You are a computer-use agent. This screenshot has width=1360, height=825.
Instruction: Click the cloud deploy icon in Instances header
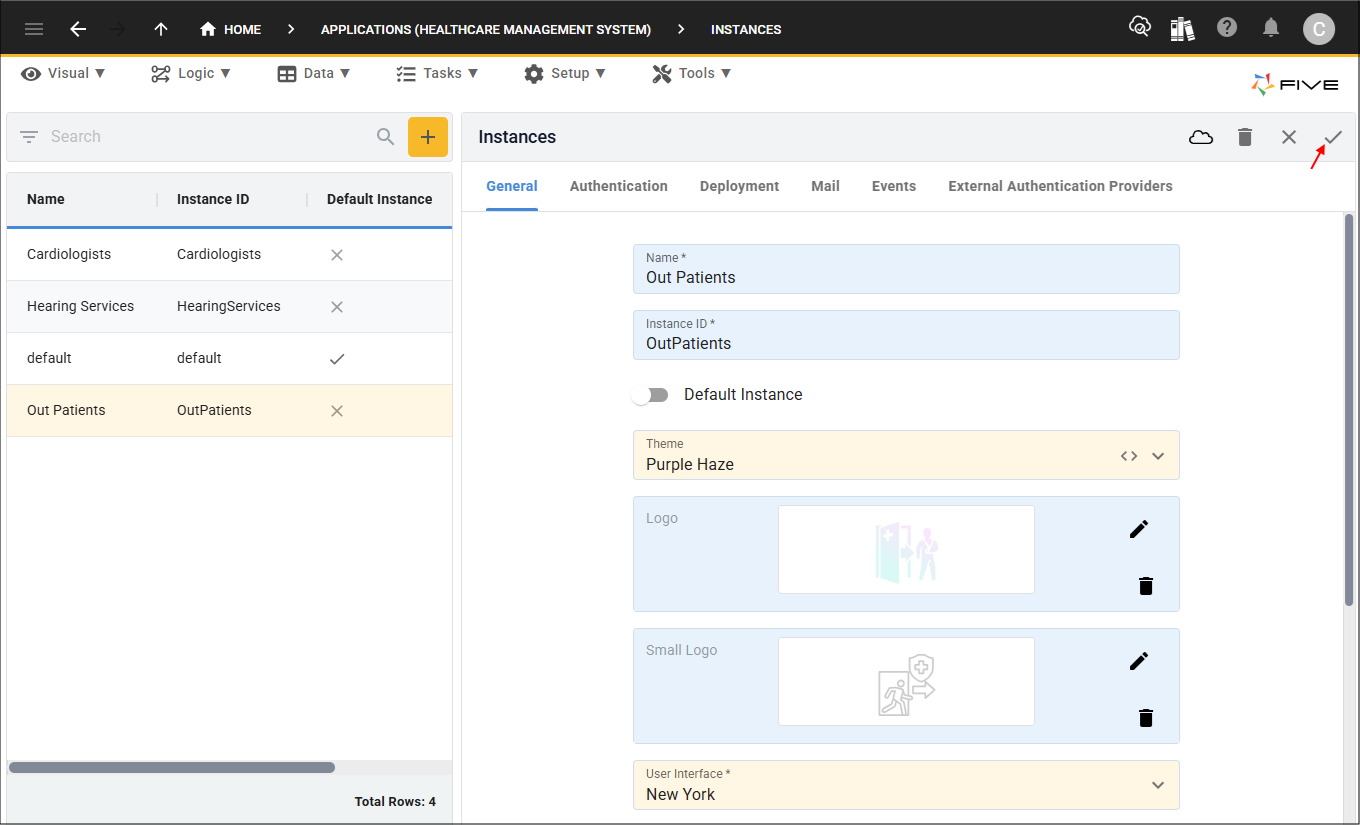coord(1201,137)
